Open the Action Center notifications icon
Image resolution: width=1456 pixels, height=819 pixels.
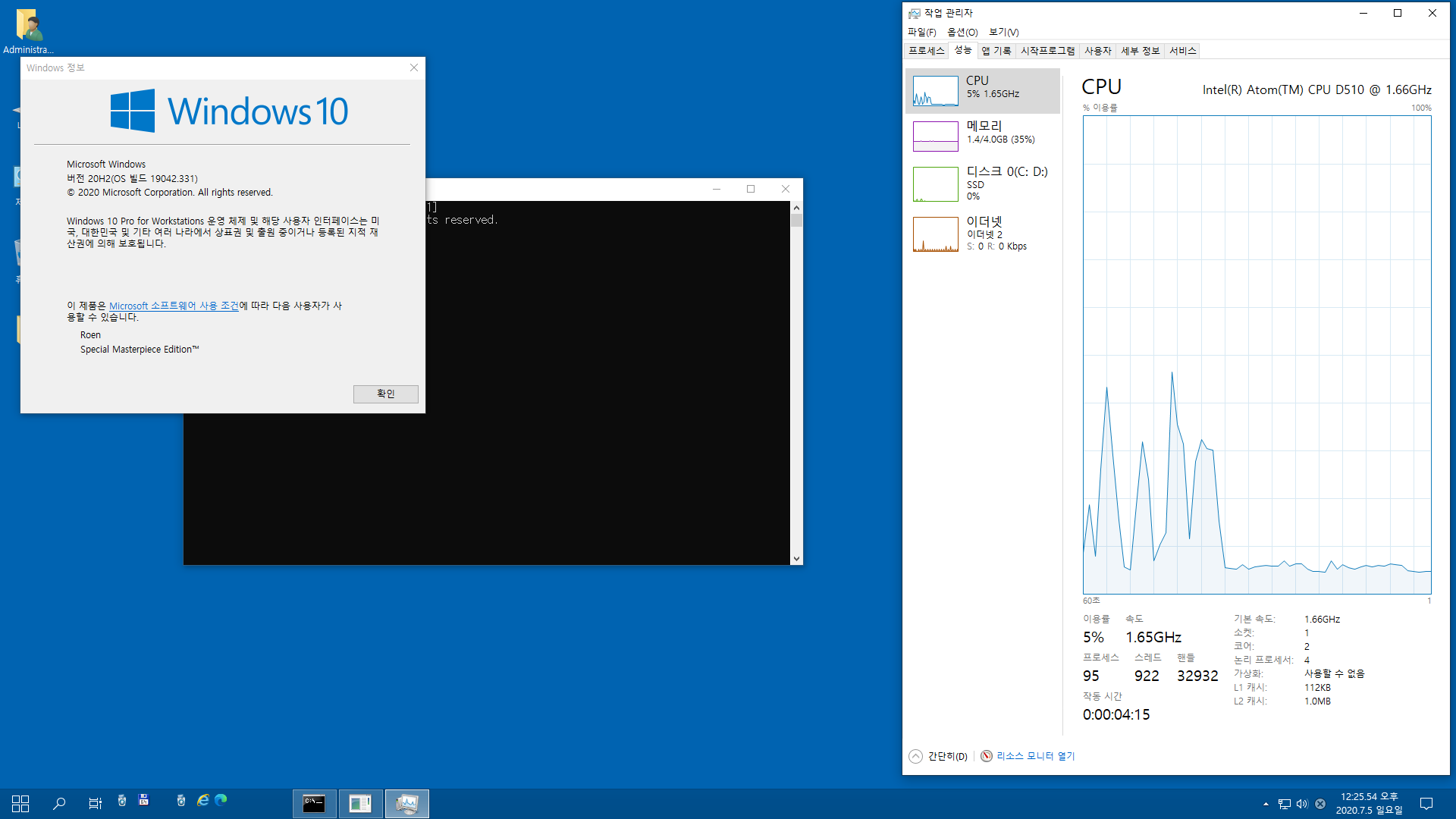click(x=1426, y=804)
